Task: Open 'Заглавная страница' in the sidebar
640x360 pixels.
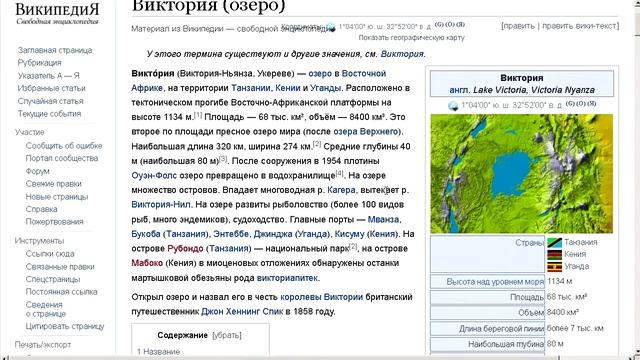Action: pos(55,50)
